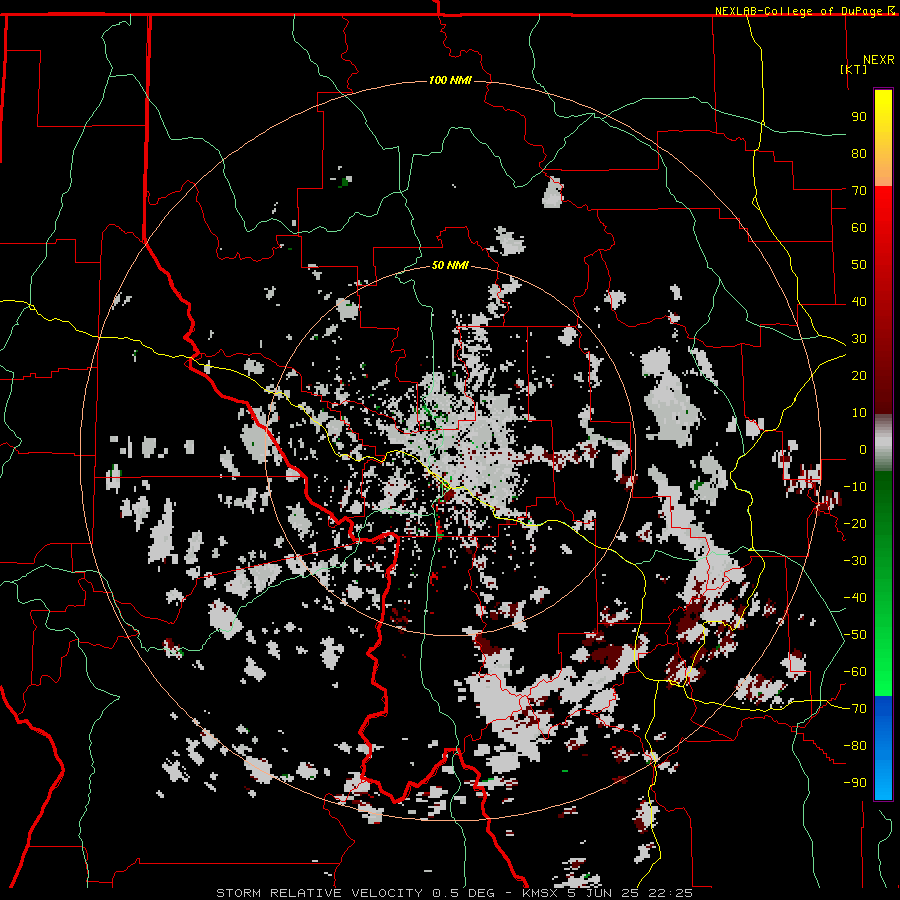Click the NEXR label above the color bar
Screen dimensions: 900x900
click(x=879, y=60)
